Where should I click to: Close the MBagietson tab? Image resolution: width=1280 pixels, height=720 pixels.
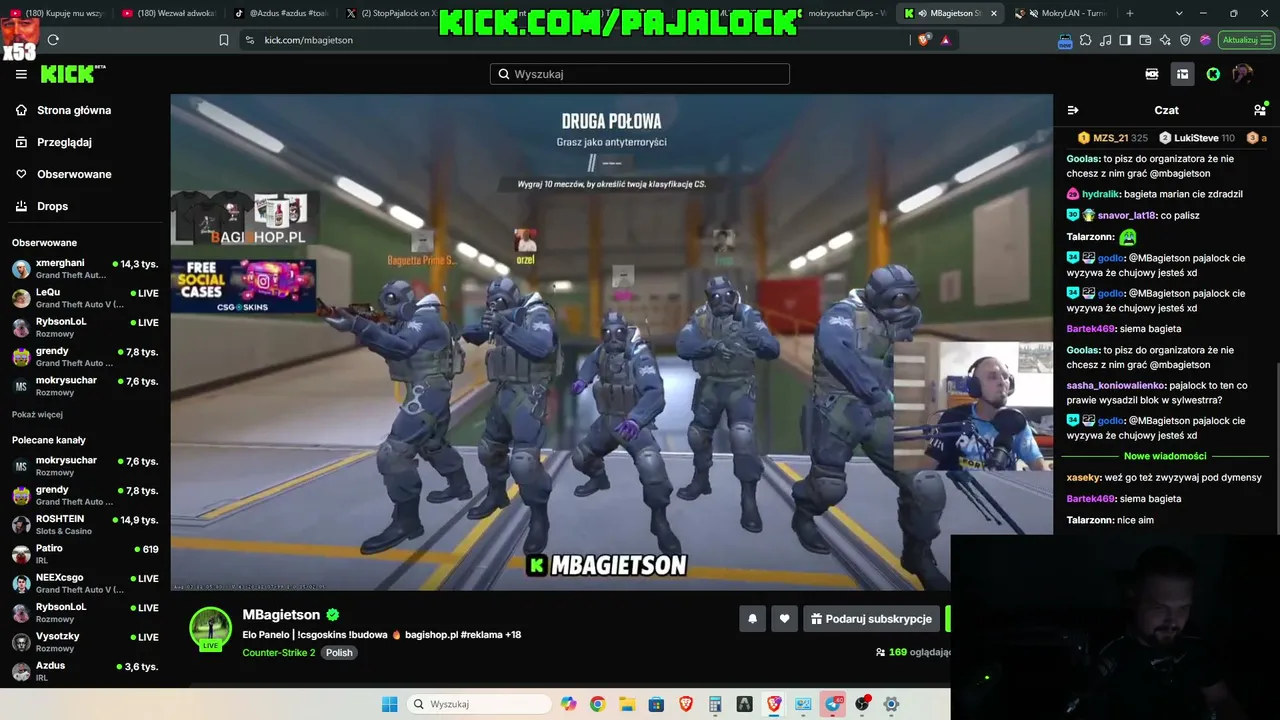[994, 13]
